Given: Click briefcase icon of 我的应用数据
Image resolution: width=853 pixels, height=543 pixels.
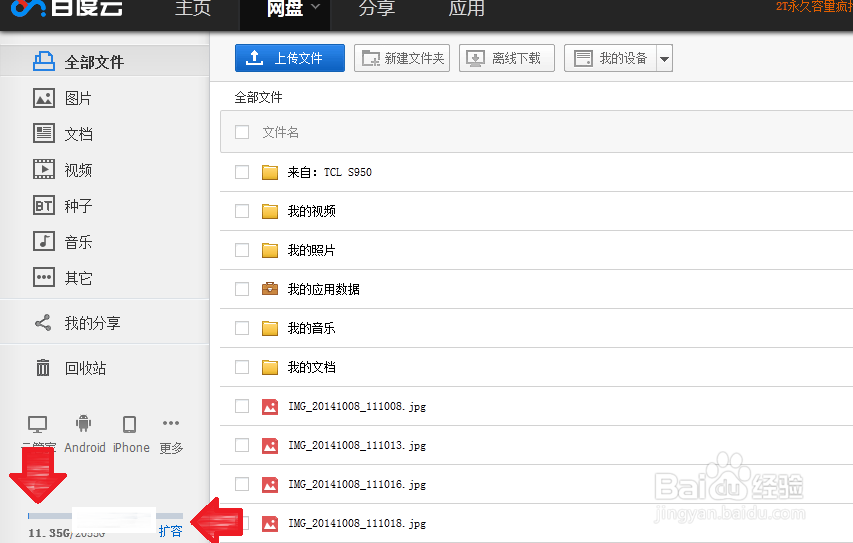Looking at the screenshot, I should coord(270,289).
